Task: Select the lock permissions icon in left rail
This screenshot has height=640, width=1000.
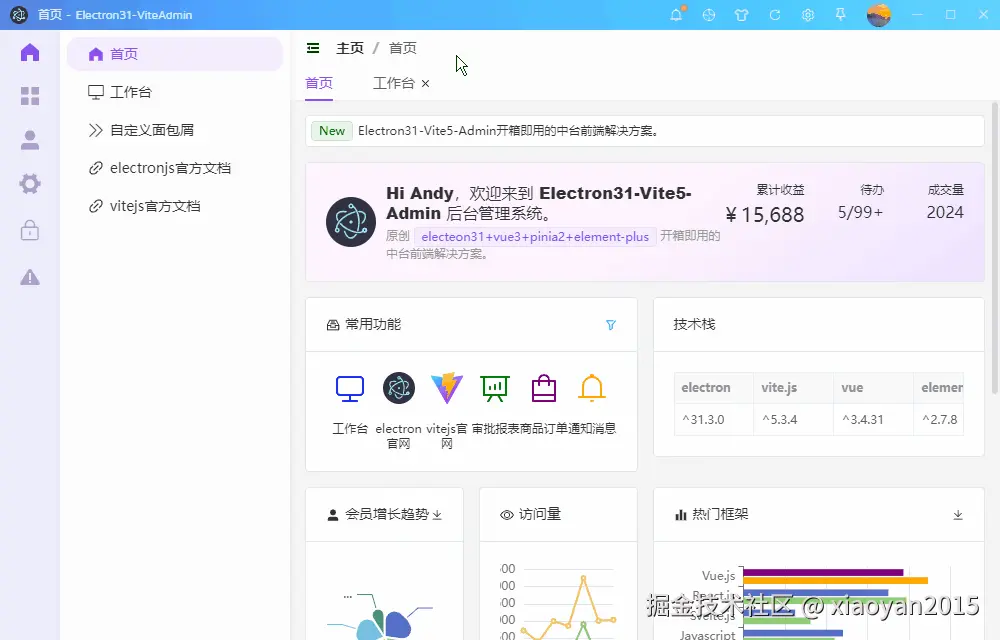Action: (x=30, y=229)
